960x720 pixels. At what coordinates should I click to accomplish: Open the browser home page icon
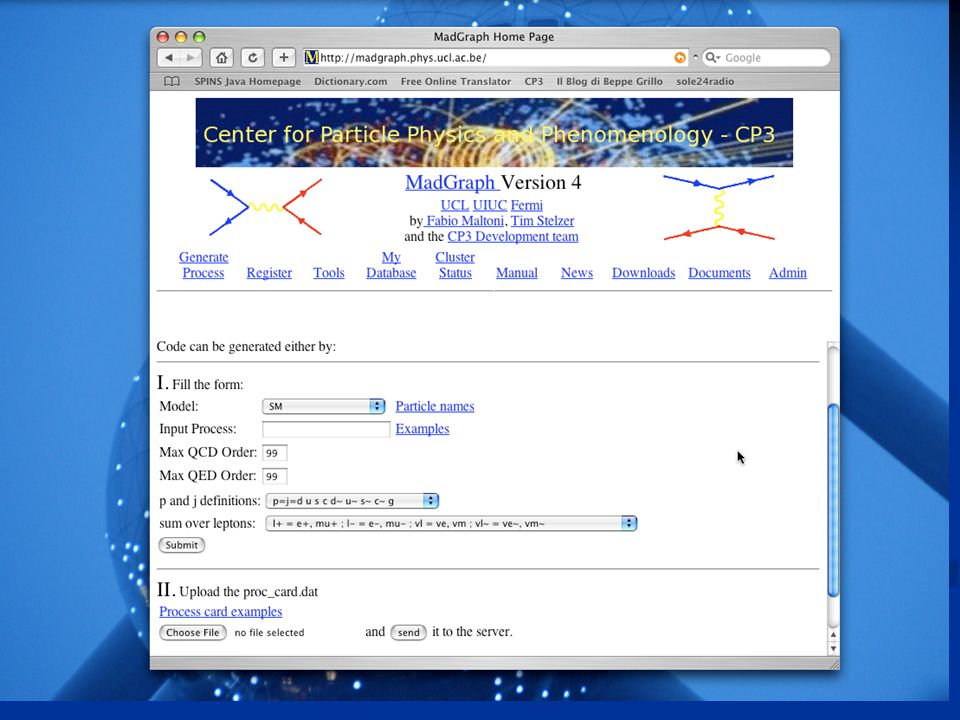tap(222, 58)
